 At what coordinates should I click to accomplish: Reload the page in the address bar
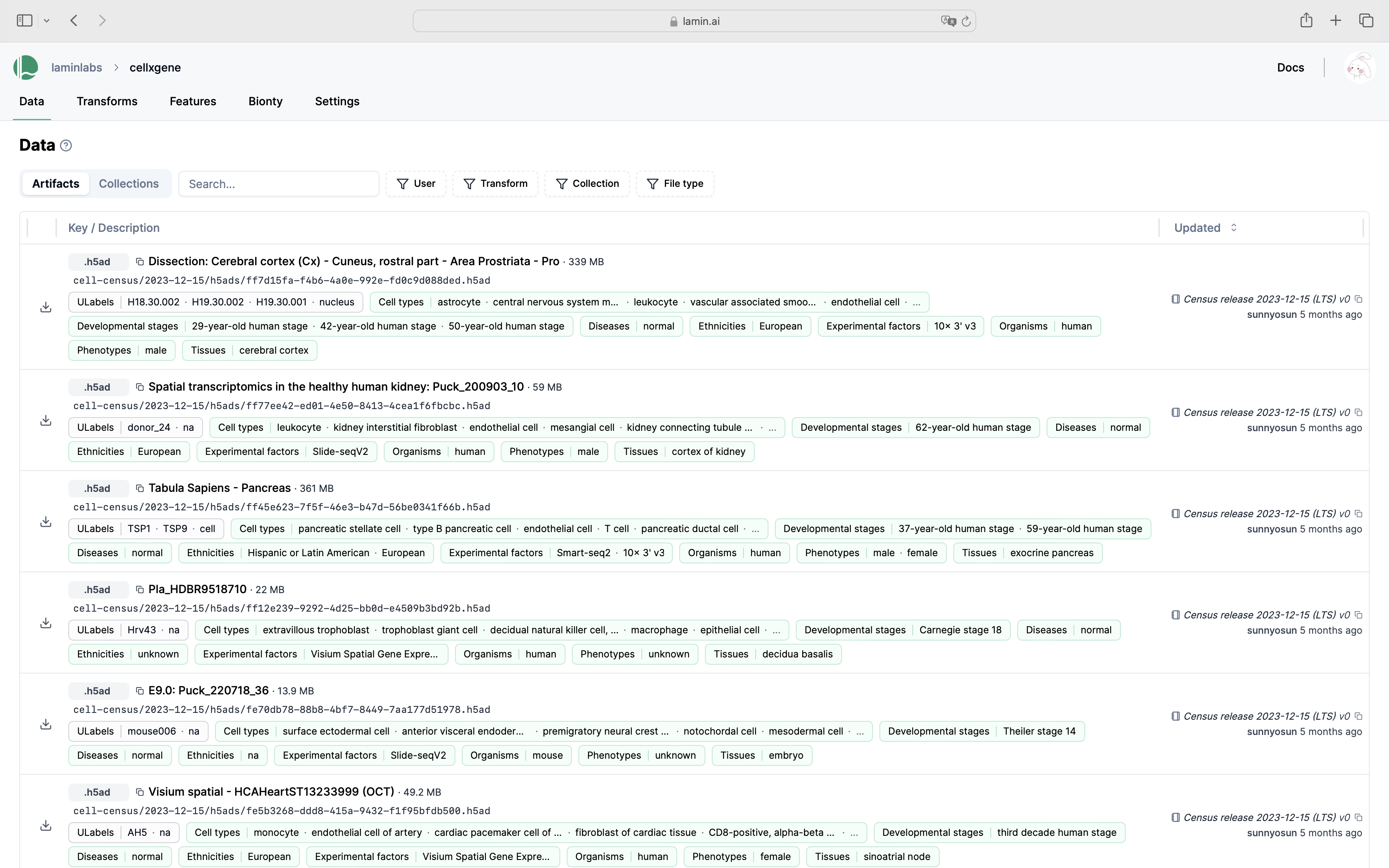click(x=966, y=21)
